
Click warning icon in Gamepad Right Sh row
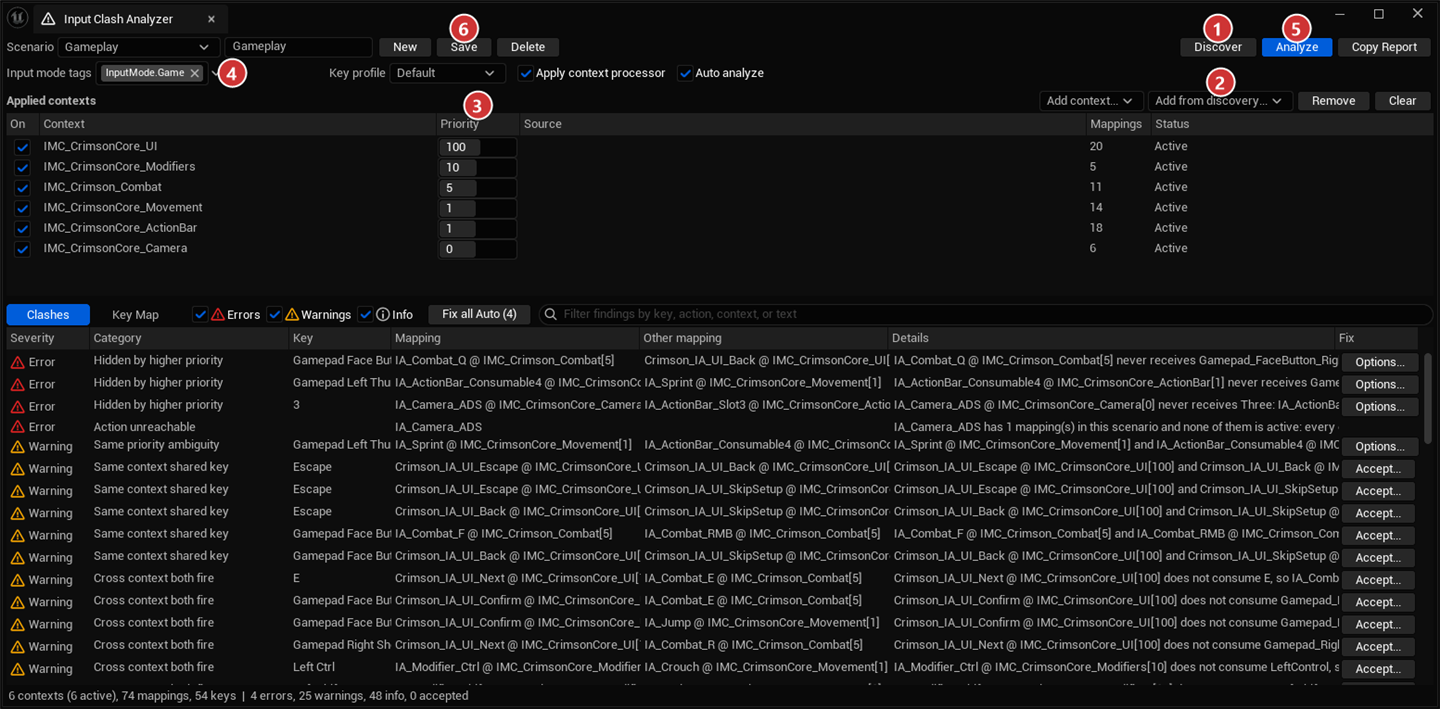tap(17, 646)
